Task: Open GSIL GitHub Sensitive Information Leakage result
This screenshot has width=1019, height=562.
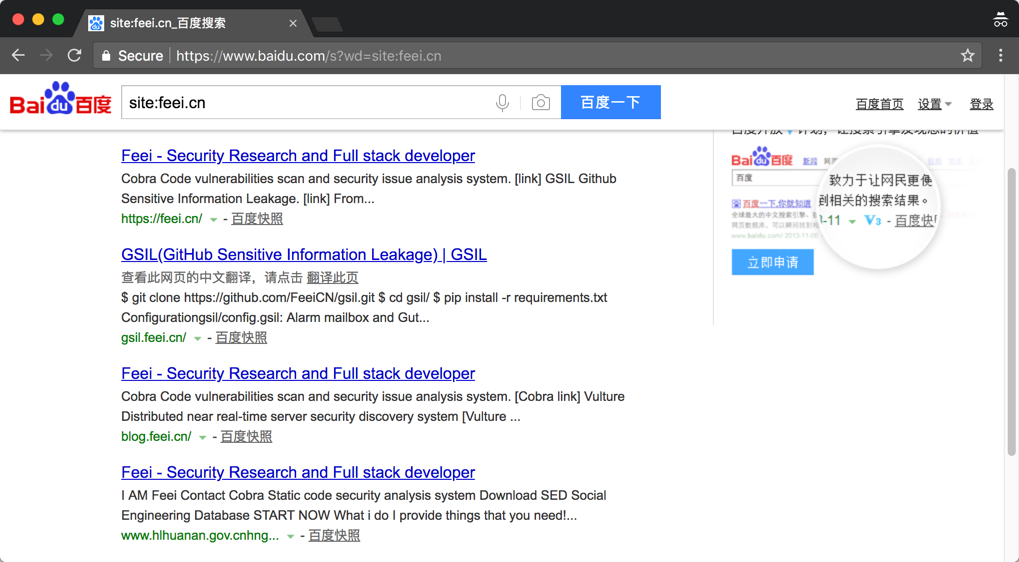Action: coord(303,255)
